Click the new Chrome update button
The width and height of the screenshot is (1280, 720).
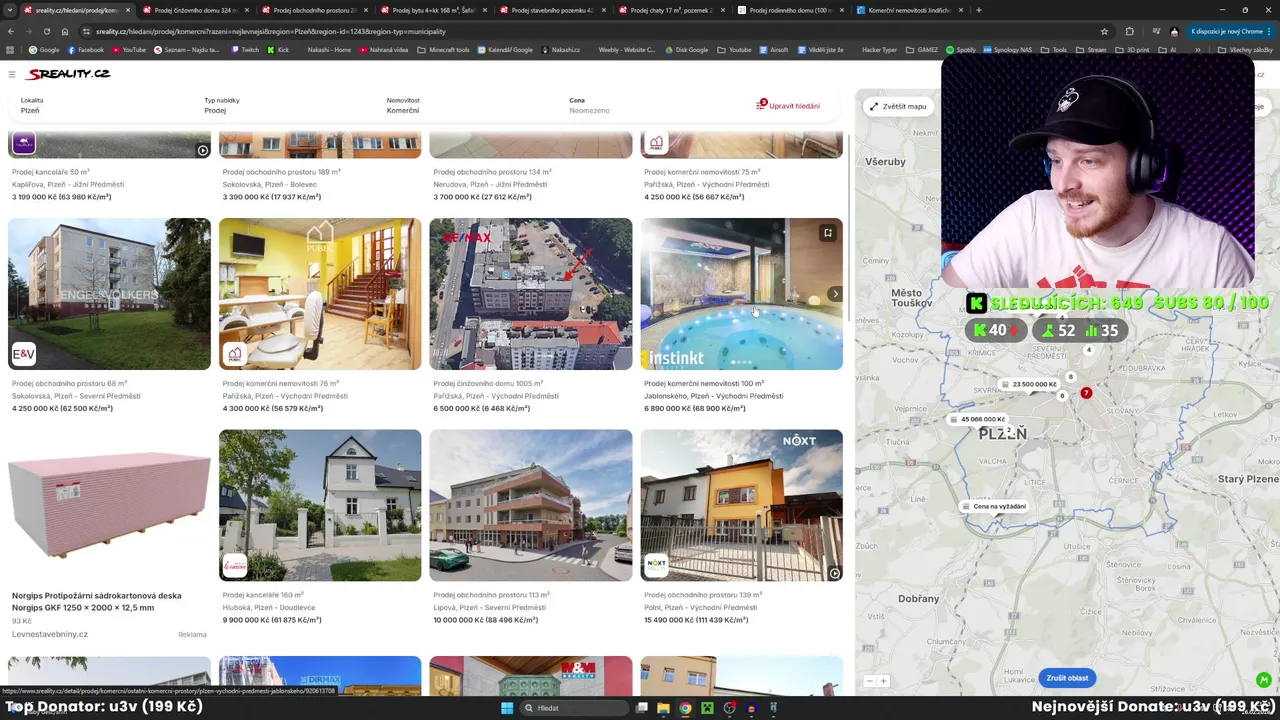pyautogui.click(x=1229, y=31)
